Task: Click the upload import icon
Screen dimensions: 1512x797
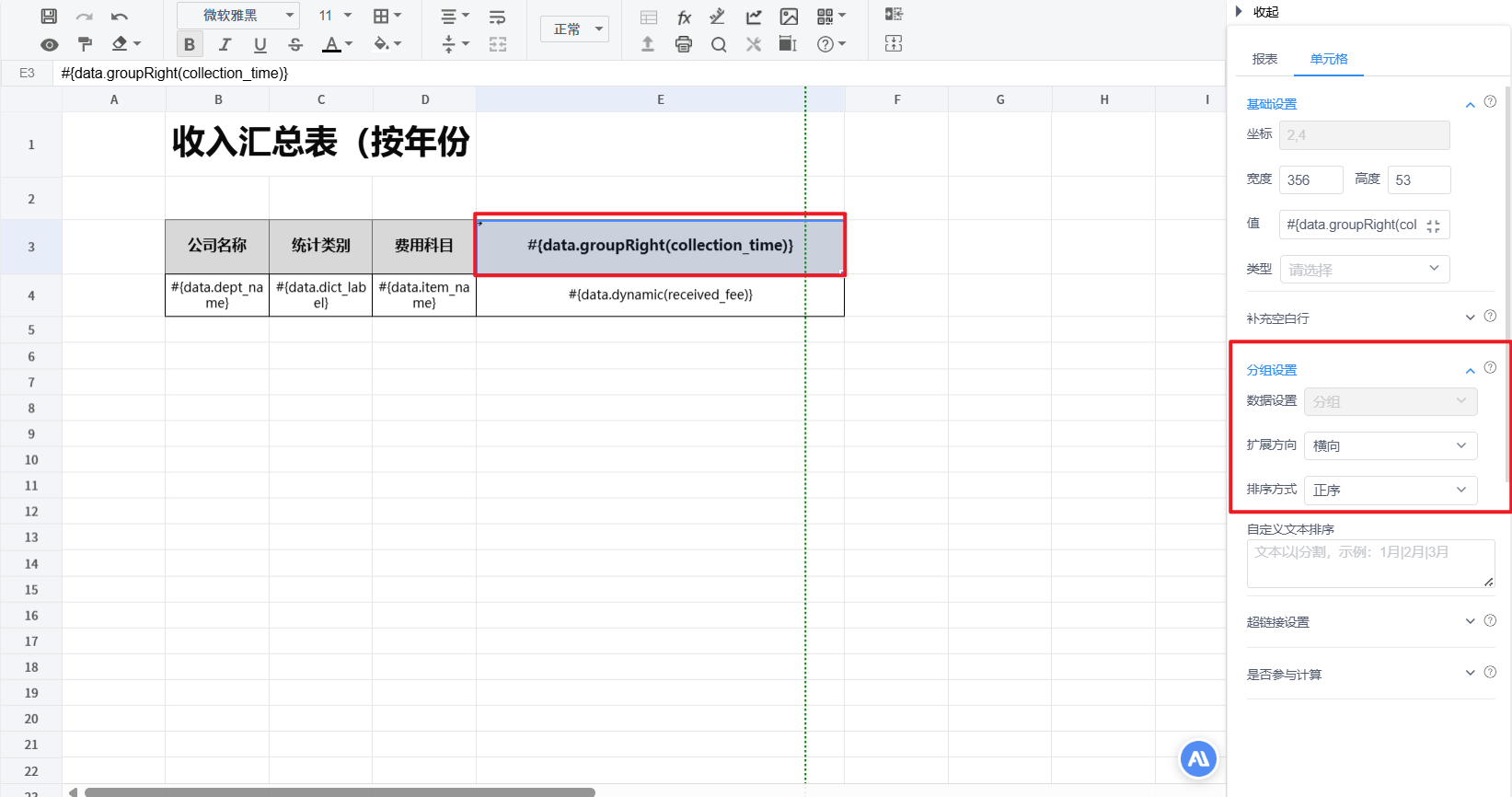Action: tap(648, 44)
